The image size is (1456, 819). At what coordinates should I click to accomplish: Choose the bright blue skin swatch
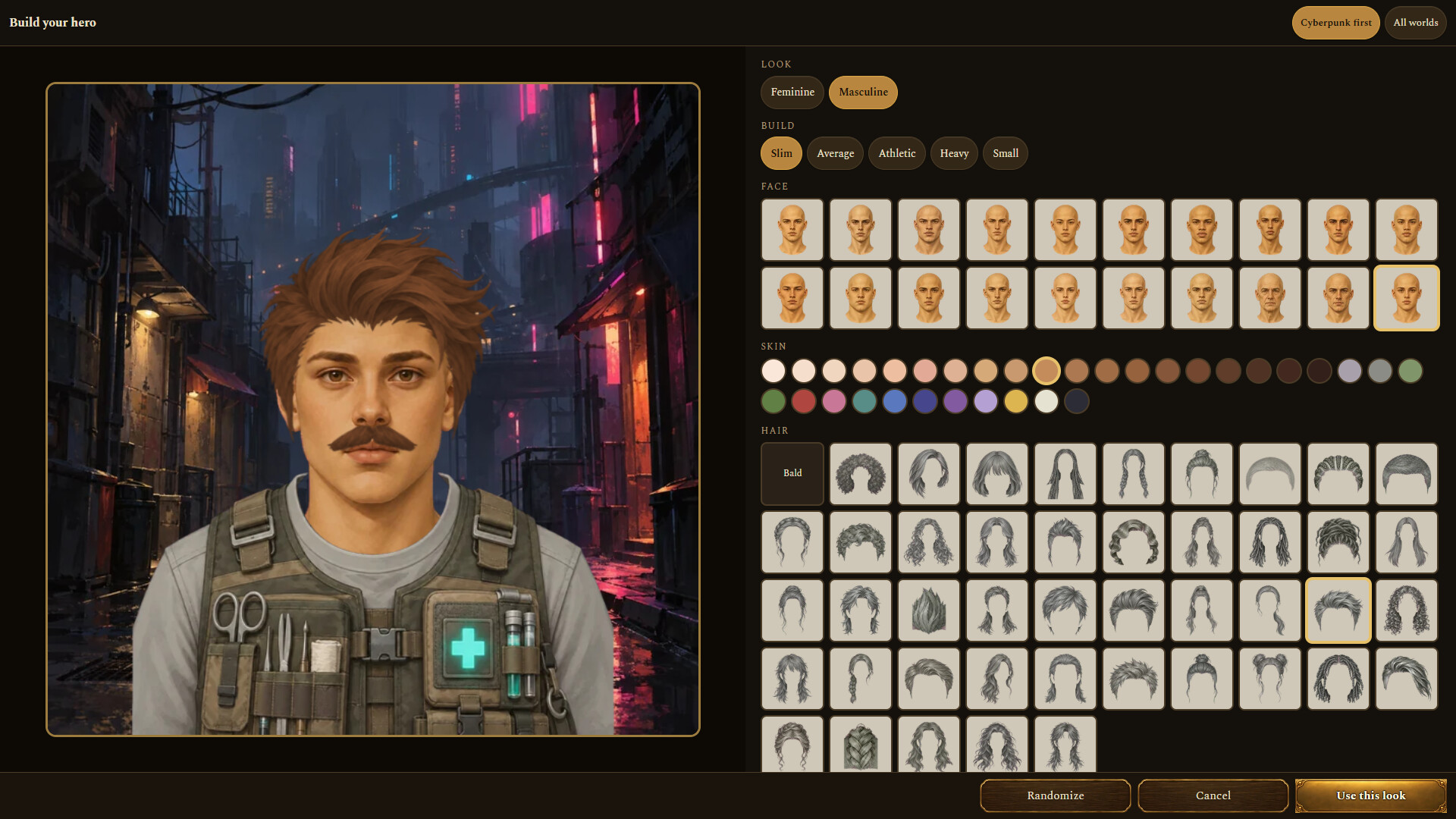895,401
